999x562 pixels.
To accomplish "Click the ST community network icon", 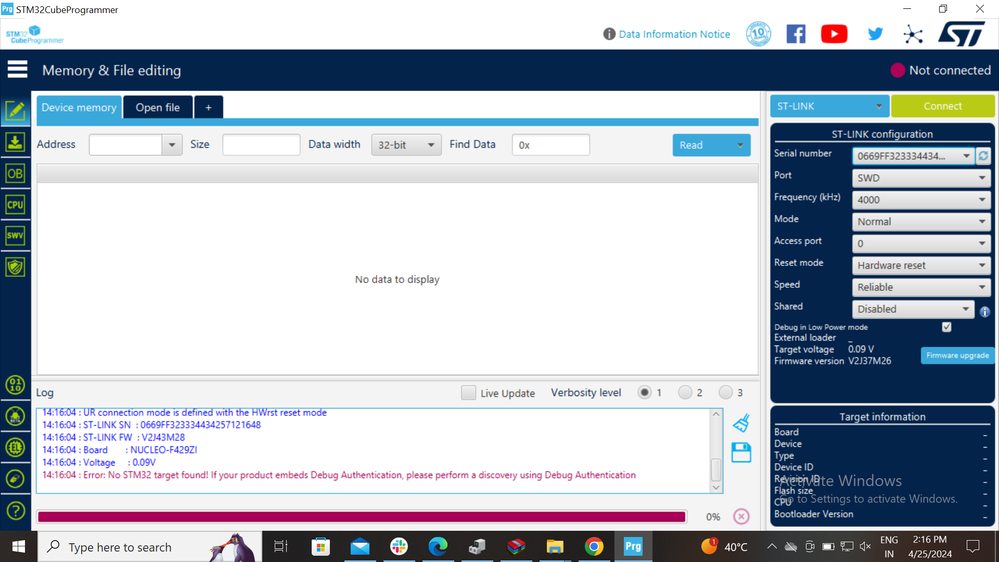I will [x=912, y=34].
